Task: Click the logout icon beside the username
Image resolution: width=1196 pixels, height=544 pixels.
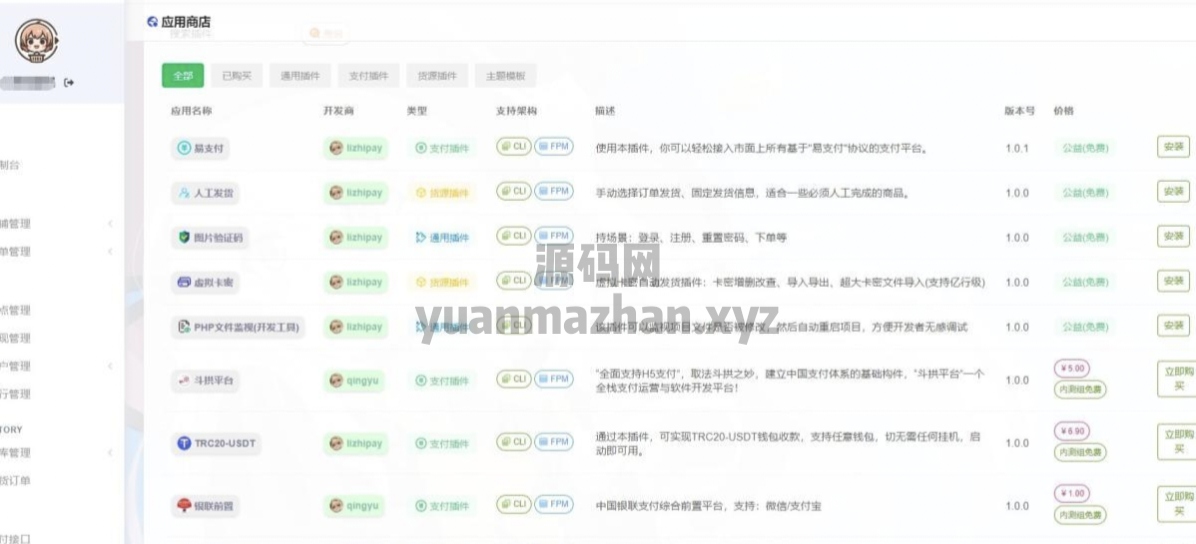Action: (x=69, y=82)
